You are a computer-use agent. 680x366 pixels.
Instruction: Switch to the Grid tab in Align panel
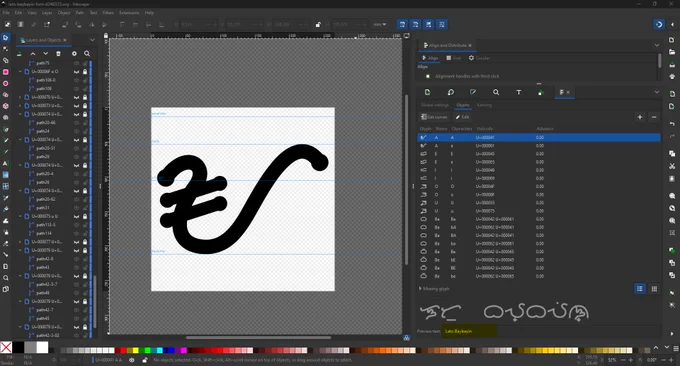click(453, 58)
